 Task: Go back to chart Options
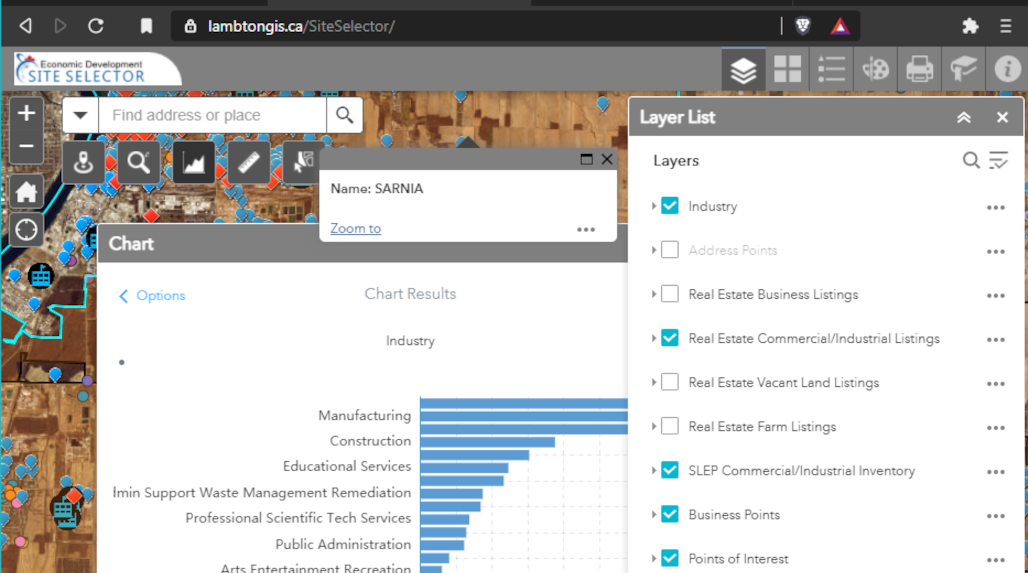click(x=152, y=295)
